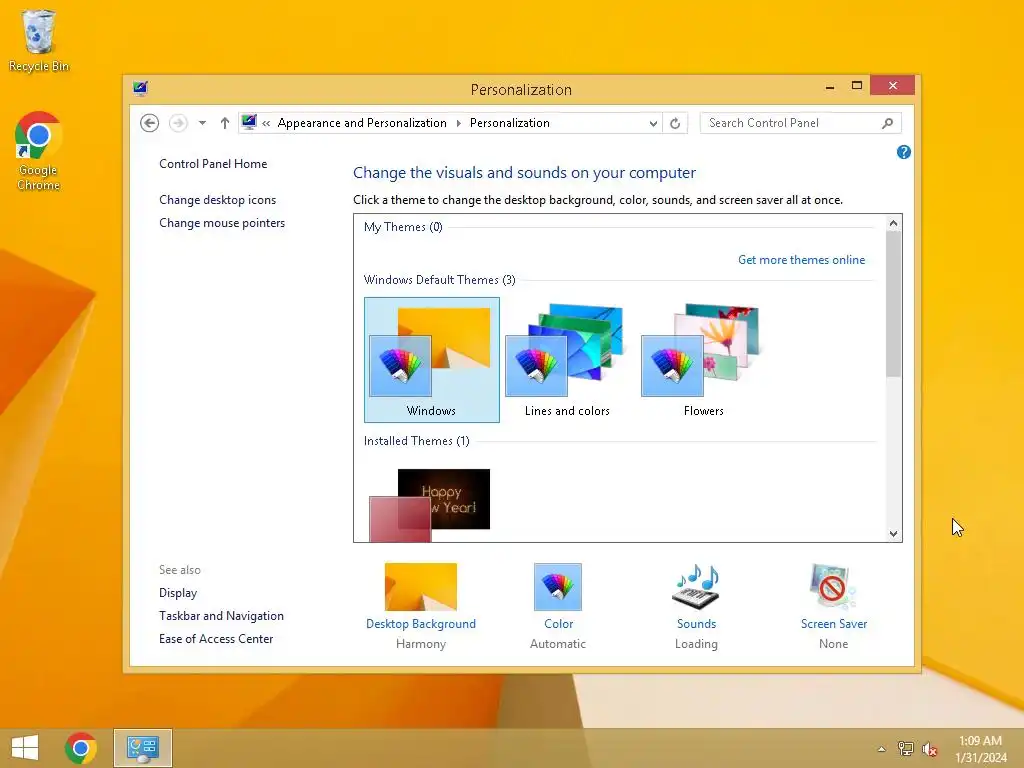Viewport: 1024px width, 768px height.
Task: Open the Recycle Bin desktop icon
Action: coord(39,40)
